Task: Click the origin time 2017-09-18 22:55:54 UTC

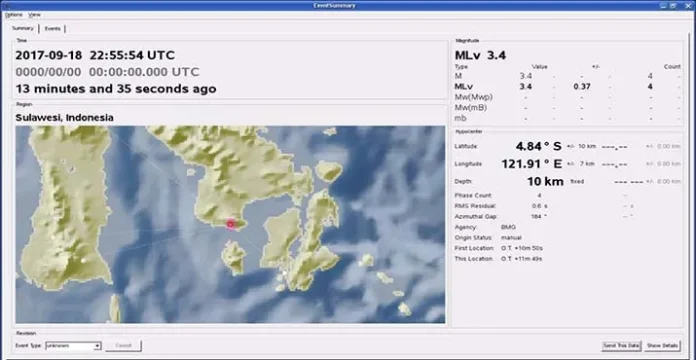Action: [x=95, y=55]
